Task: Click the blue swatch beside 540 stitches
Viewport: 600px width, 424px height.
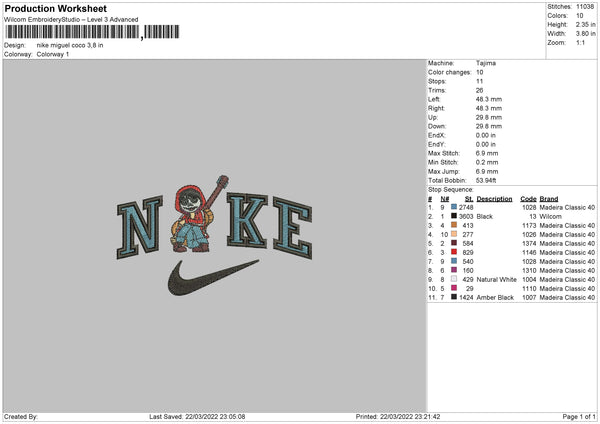Action: [x=454, y=261]
